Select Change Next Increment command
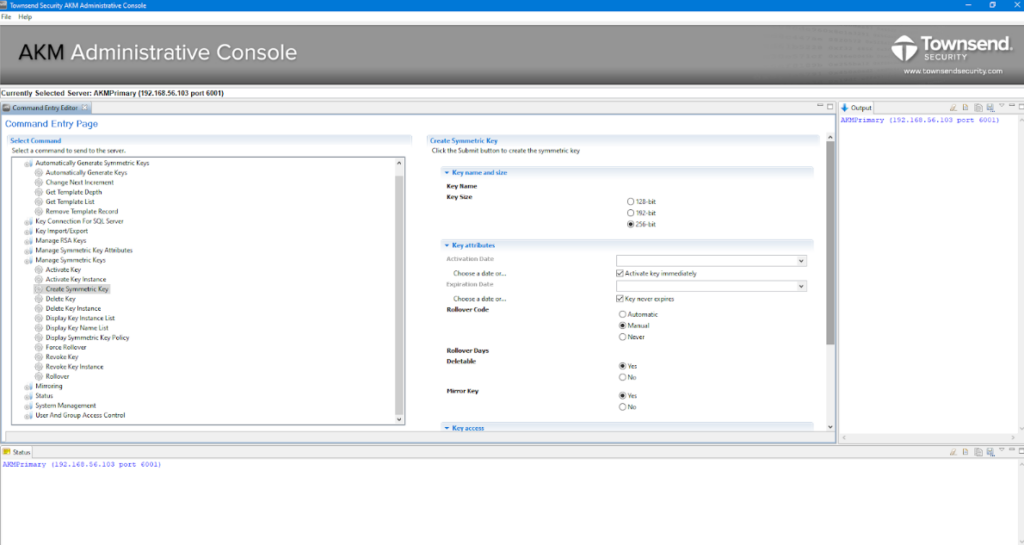Image resolution: width=1024 pixels, height=545 pixels. click(x=79, y=183)
